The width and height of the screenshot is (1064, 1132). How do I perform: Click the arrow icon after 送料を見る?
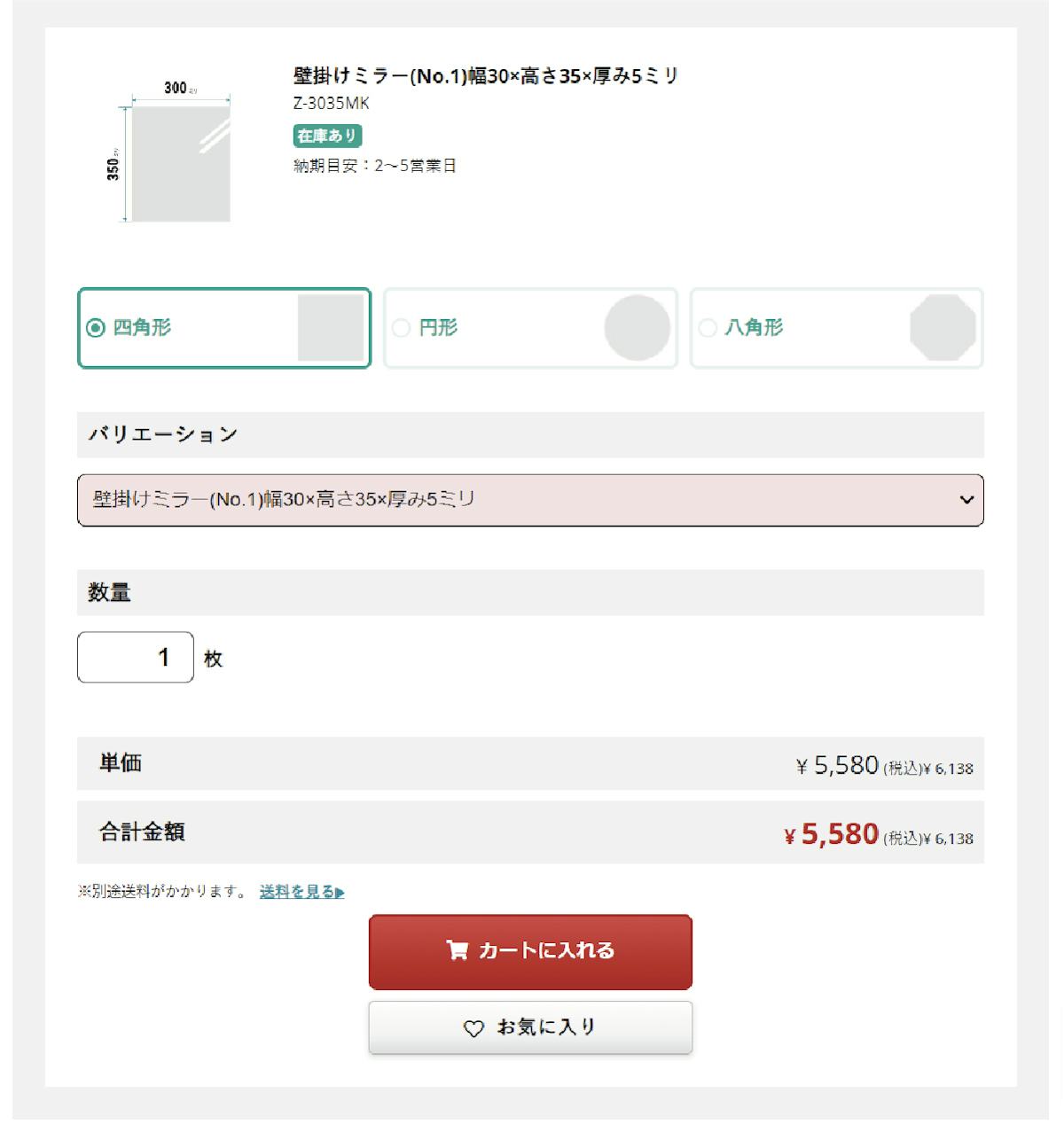click(x=340, y=893)
